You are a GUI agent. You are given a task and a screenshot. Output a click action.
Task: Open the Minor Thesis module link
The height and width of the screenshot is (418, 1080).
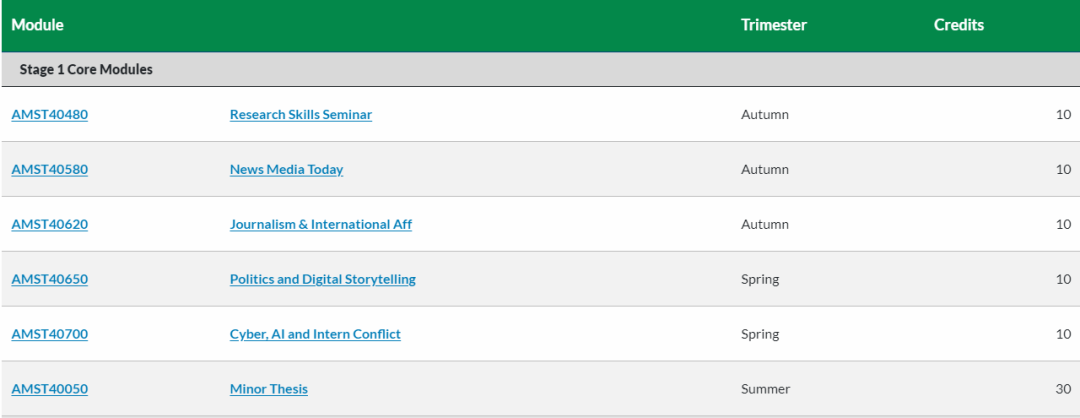(x=269, y=389)
